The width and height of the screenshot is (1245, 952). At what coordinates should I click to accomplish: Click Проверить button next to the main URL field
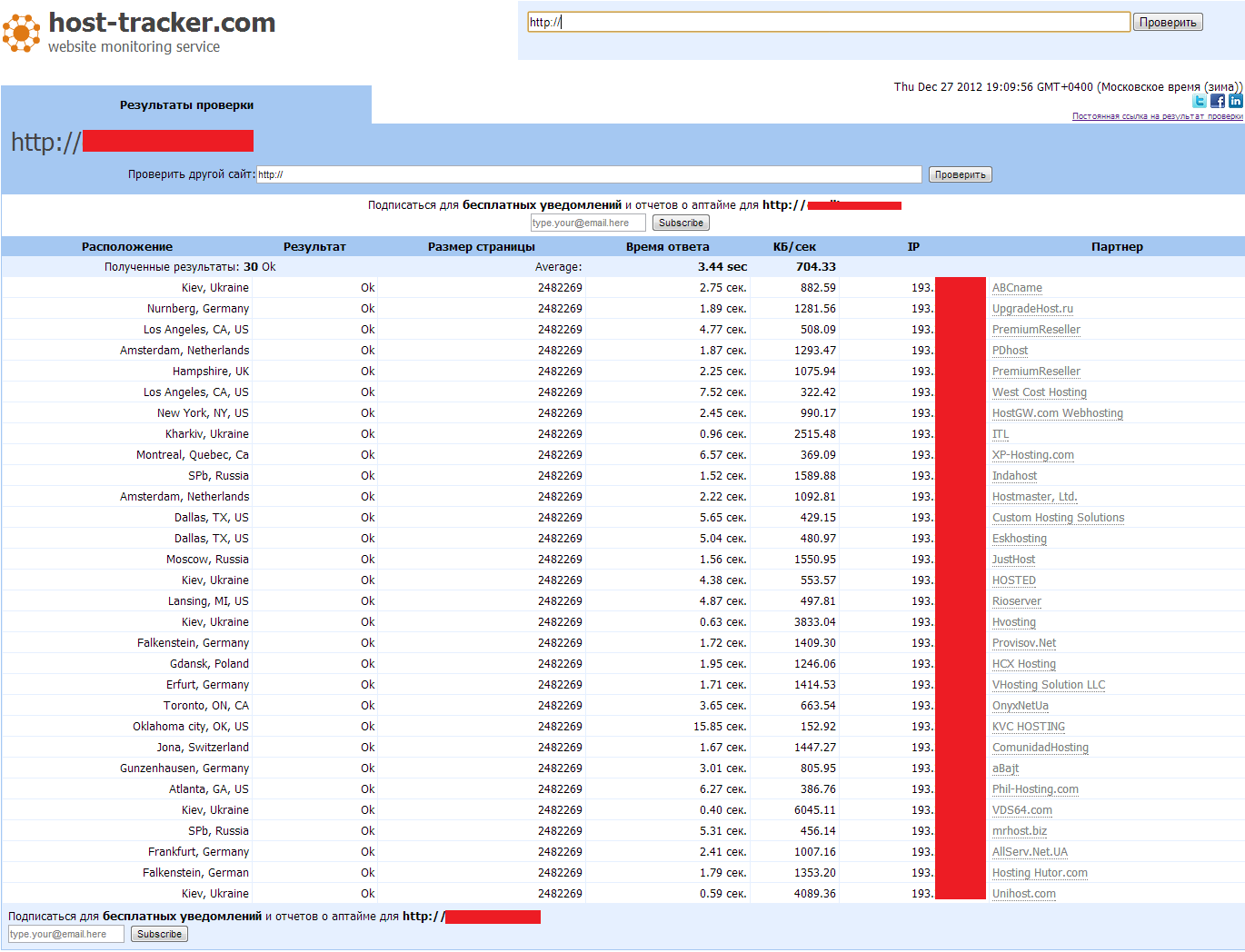[x=1168, y=22]
